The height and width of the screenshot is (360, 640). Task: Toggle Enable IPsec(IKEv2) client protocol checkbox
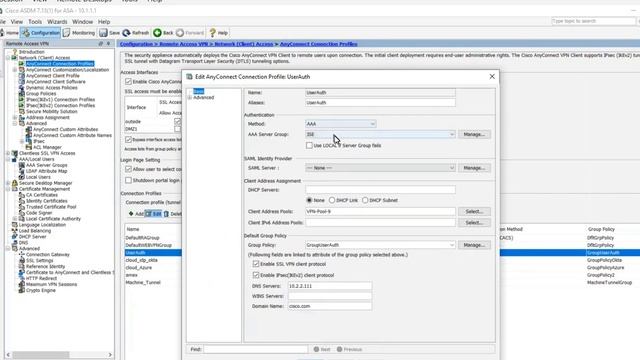[256, 275]
